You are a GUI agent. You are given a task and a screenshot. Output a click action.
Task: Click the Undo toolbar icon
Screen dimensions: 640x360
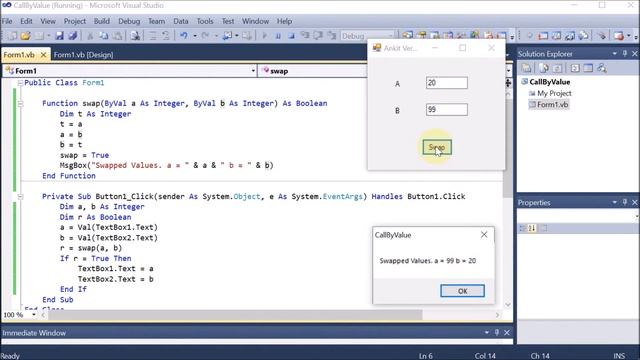click(184, 36)
